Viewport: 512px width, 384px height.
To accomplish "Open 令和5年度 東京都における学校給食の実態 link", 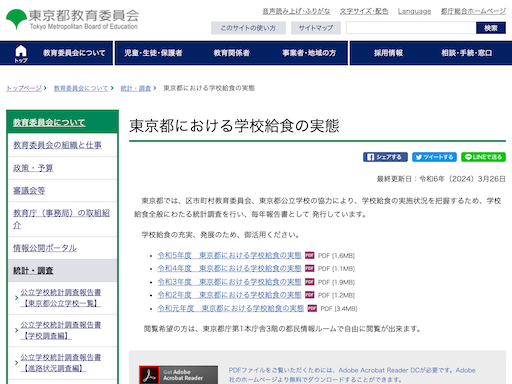I will click(229, 255).
